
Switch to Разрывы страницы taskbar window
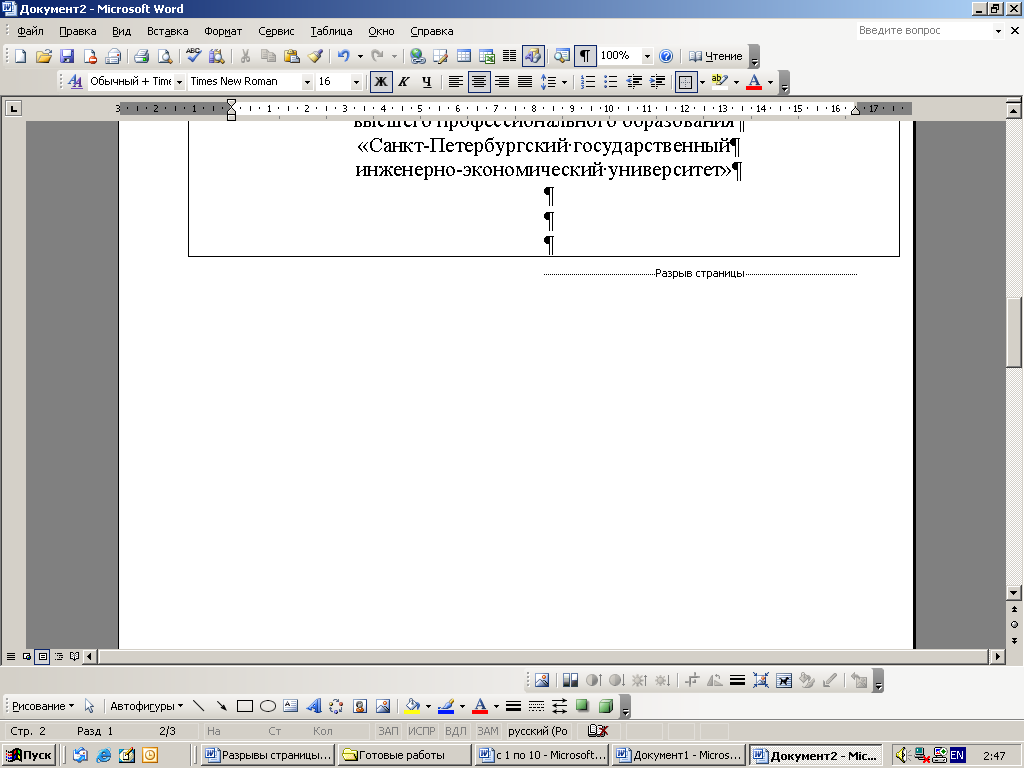pos(268,755)
